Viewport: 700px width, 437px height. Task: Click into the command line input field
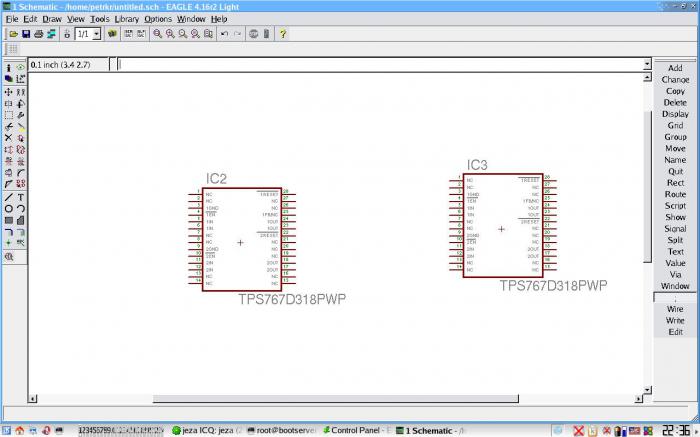[x=380, y=65]
